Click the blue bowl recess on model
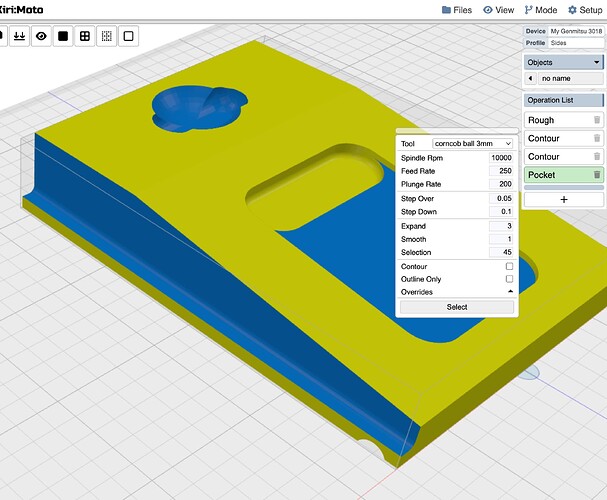This screenshot has height=500, width=607. (197, 108)
